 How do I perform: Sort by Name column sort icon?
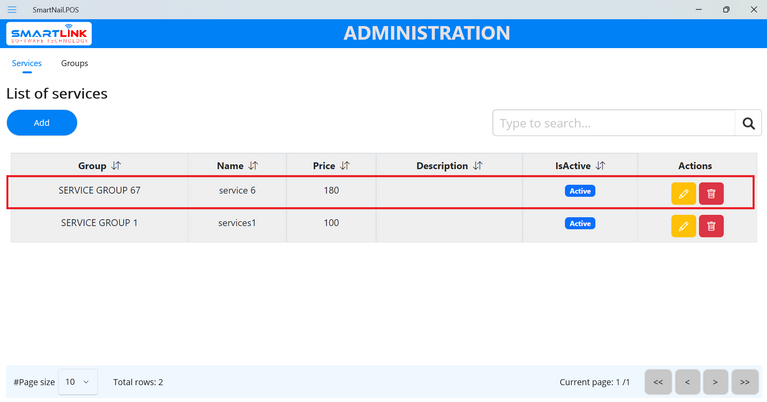click(253, 166)
